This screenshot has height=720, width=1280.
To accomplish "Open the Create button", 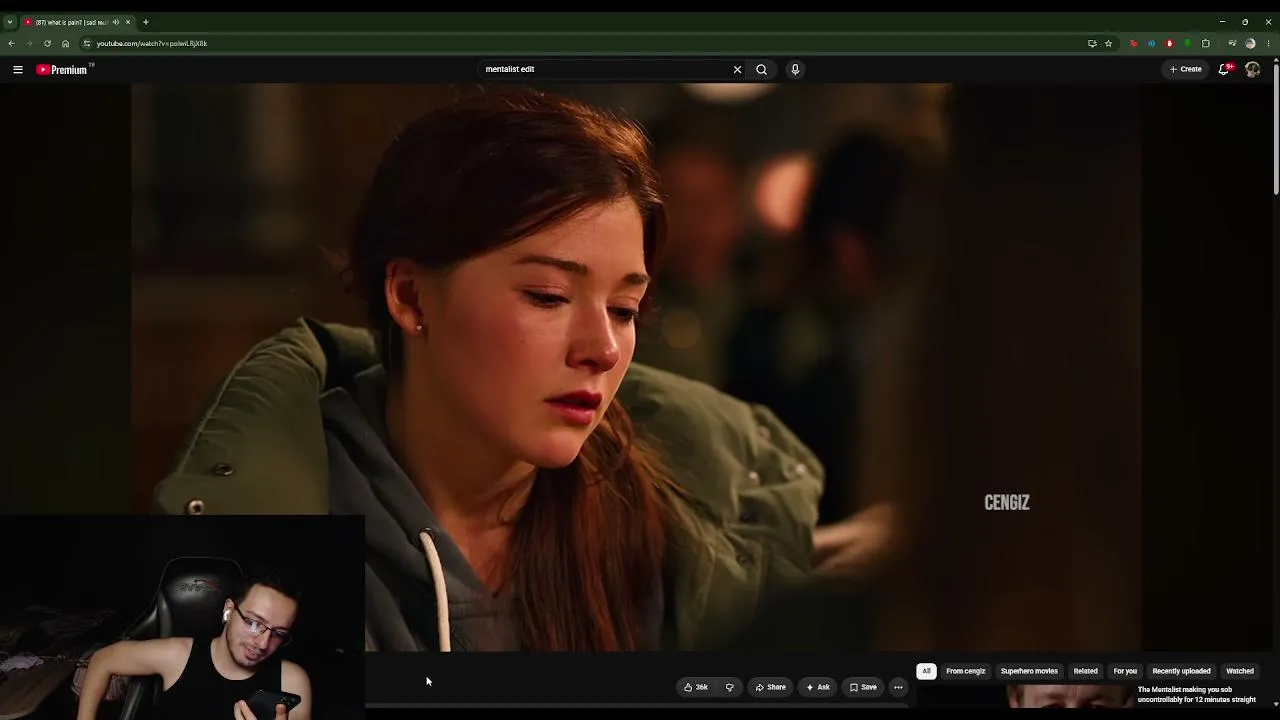I will coord(1186,69).
